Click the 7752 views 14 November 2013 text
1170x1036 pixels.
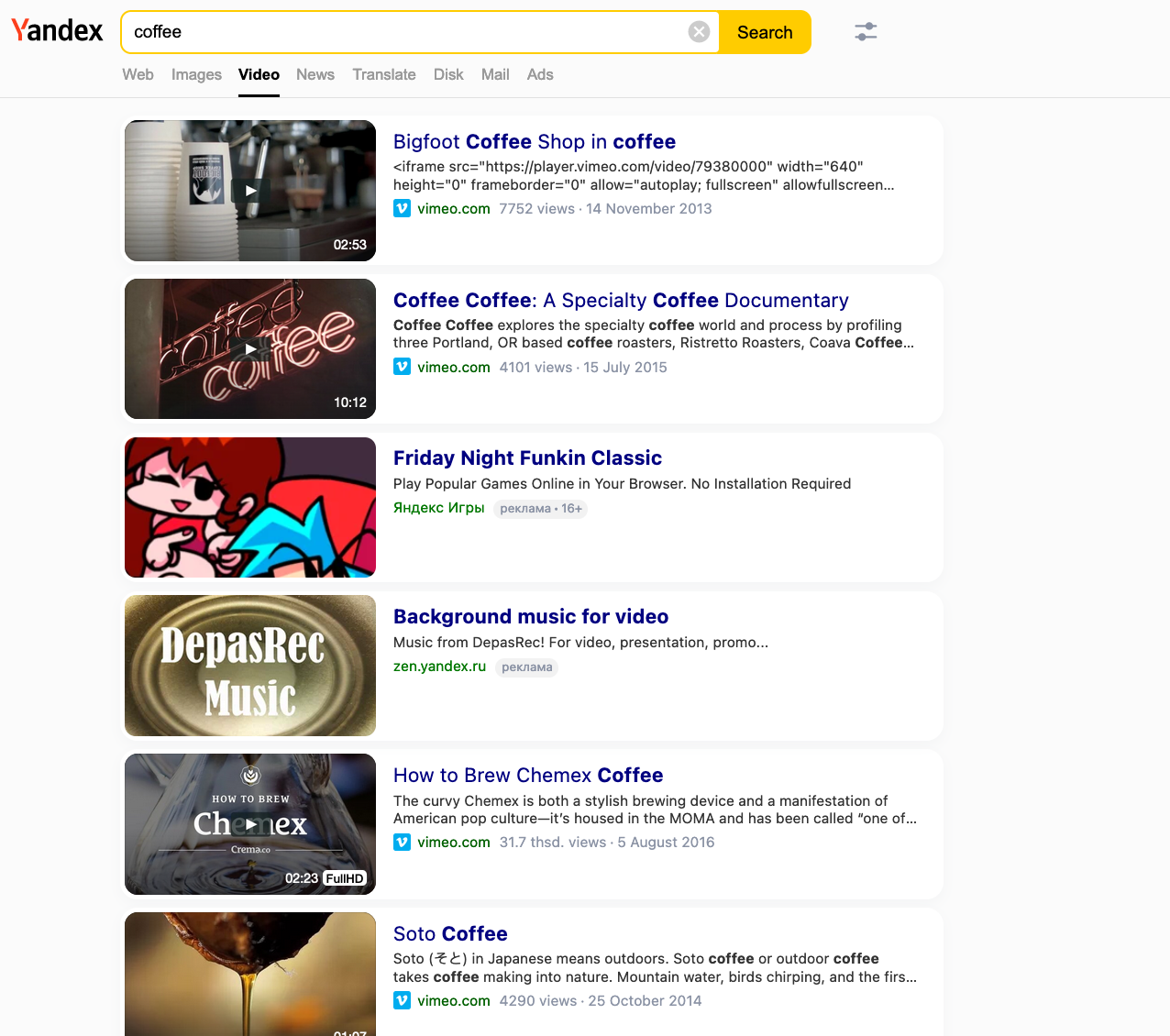pyautogui.click(x=605, y=208)
